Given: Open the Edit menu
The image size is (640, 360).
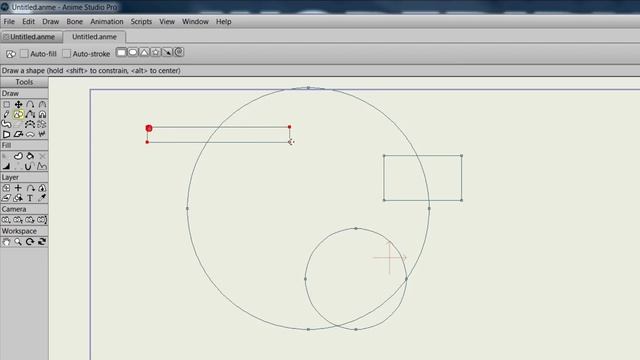Looking at the screenshot, I should (x=28, y=22).
